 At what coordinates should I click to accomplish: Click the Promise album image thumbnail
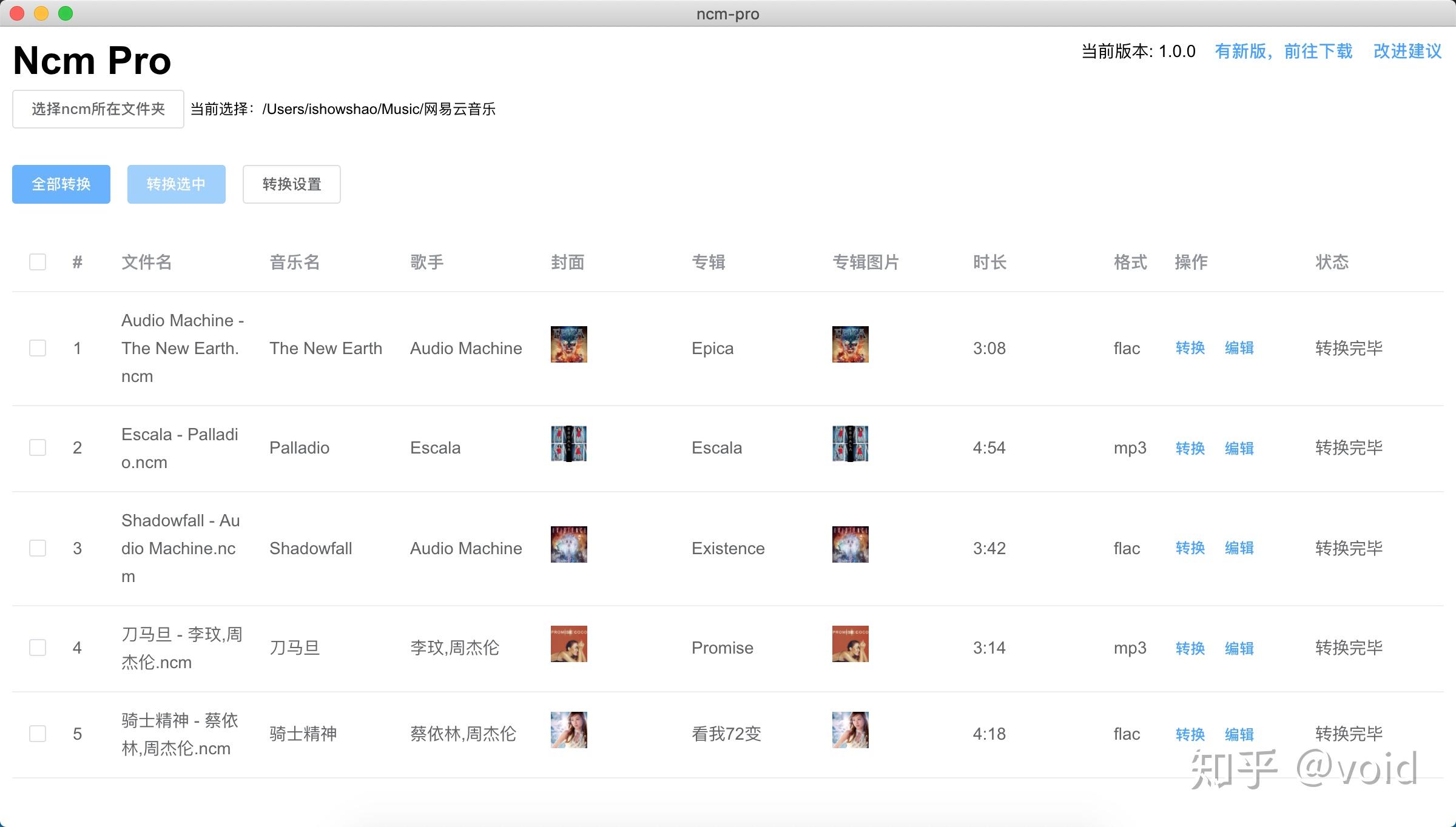coord(849,644)
